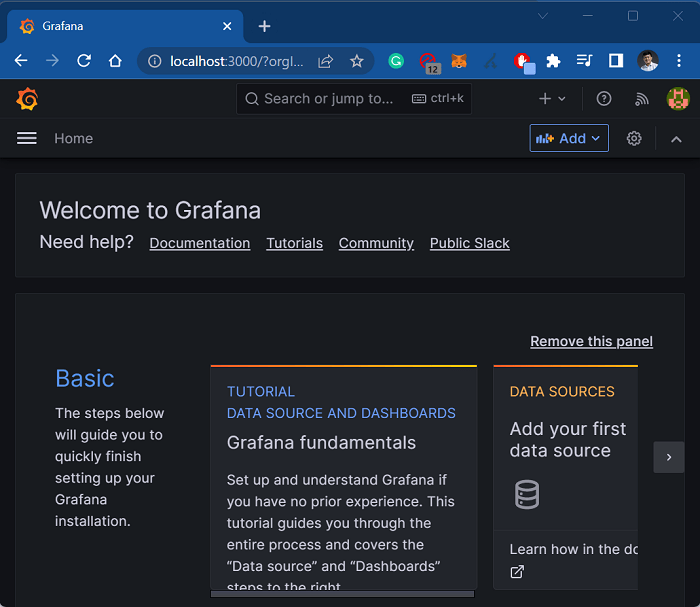This screenshot has height=607, width=700.
Task: Open the MetaMask fox extension
Action: coord(459,61)
